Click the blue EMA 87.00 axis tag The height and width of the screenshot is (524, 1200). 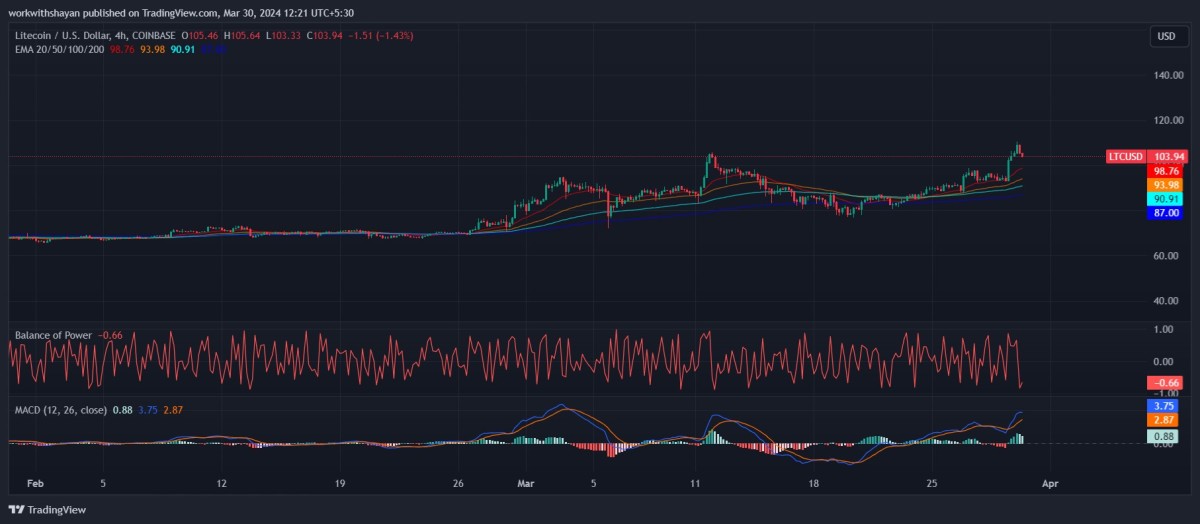[1166, 213]
